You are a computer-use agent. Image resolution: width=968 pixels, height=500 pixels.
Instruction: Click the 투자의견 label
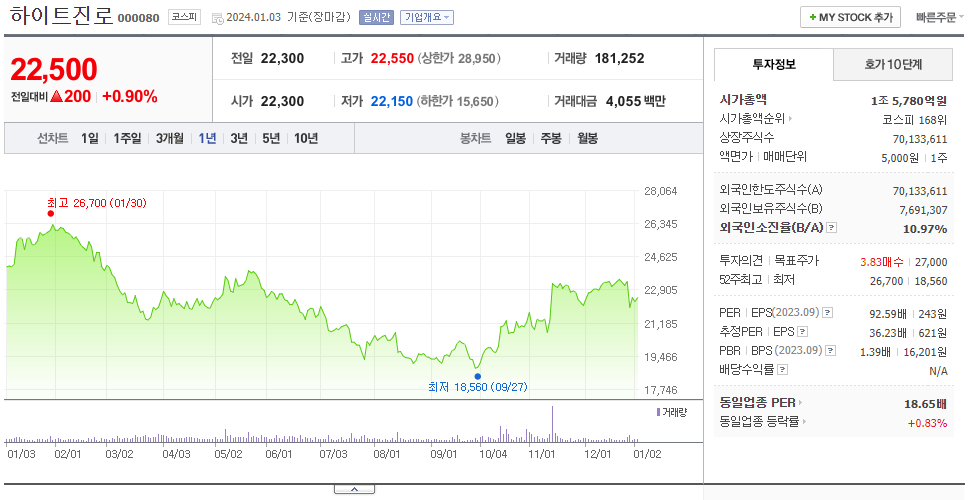click(741, 261)
